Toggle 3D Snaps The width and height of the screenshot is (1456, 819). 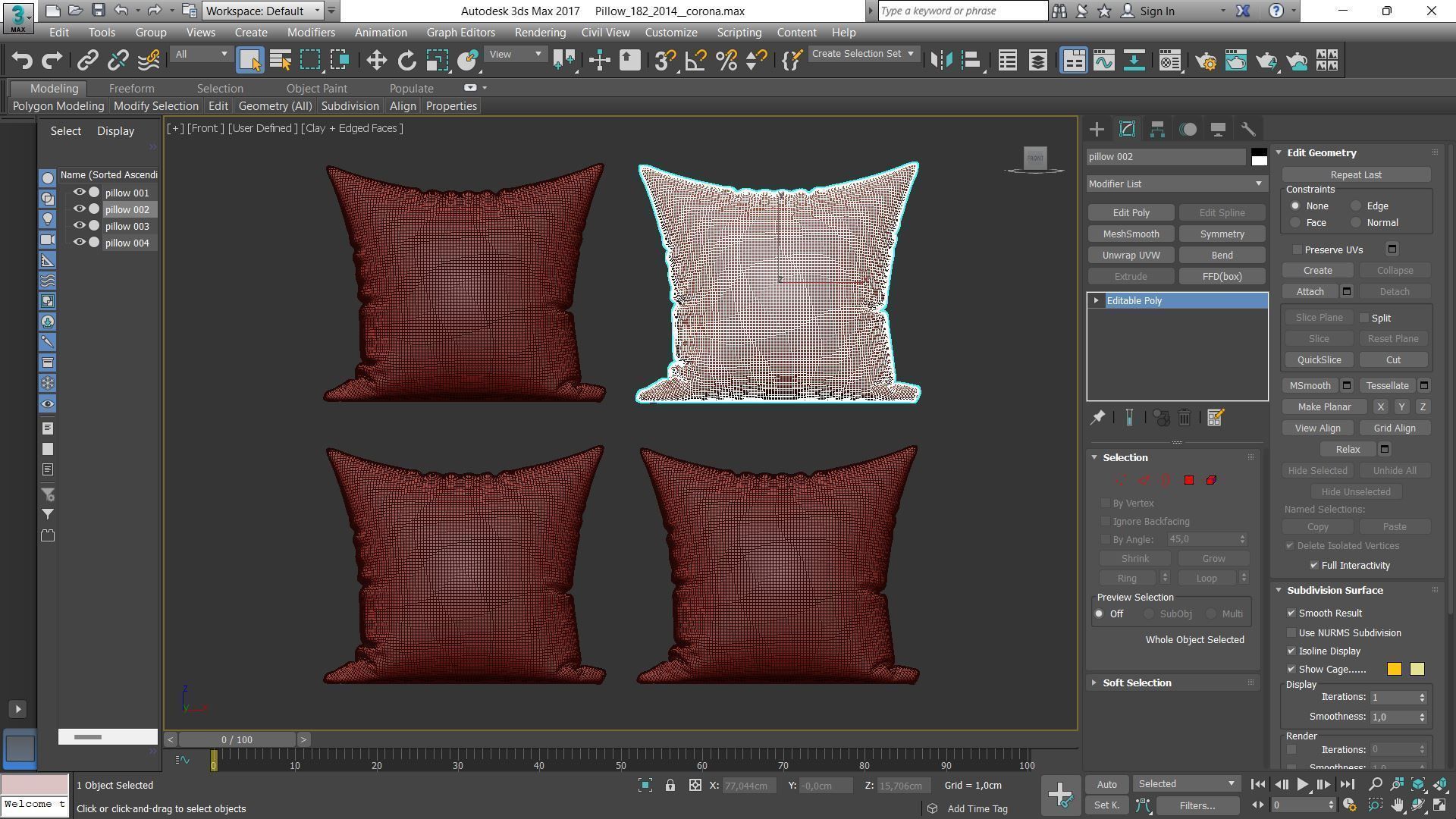(x=665, y=61)
